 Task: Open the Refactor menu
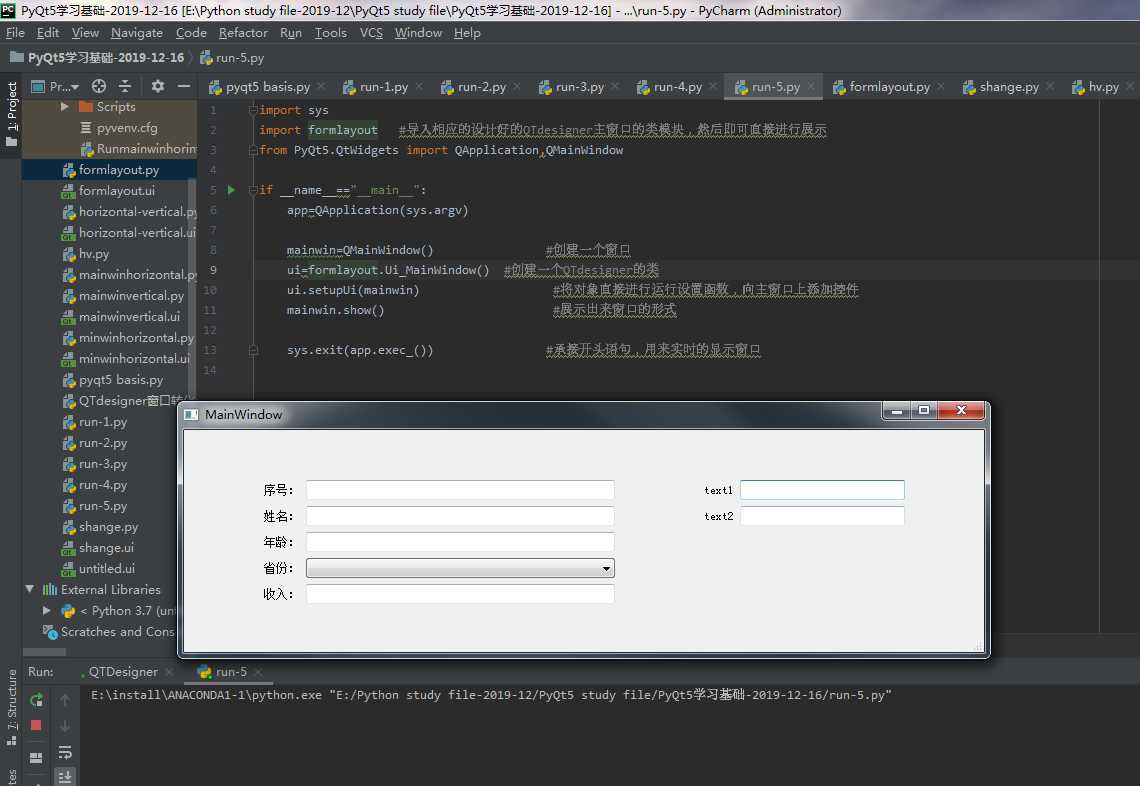tap(243, 33)
